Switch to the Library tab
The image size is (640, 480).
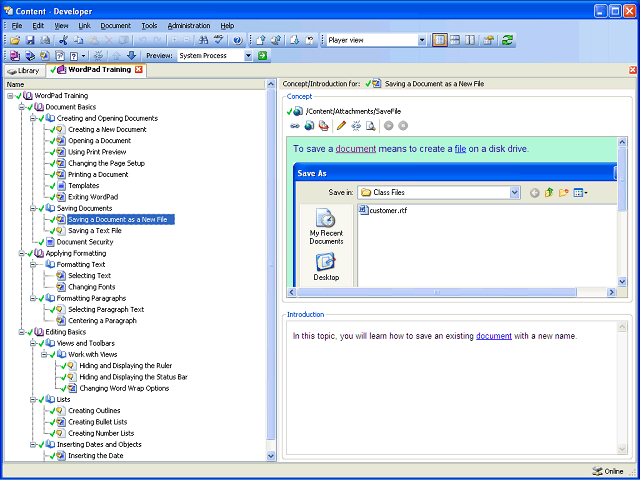point(24,71)
